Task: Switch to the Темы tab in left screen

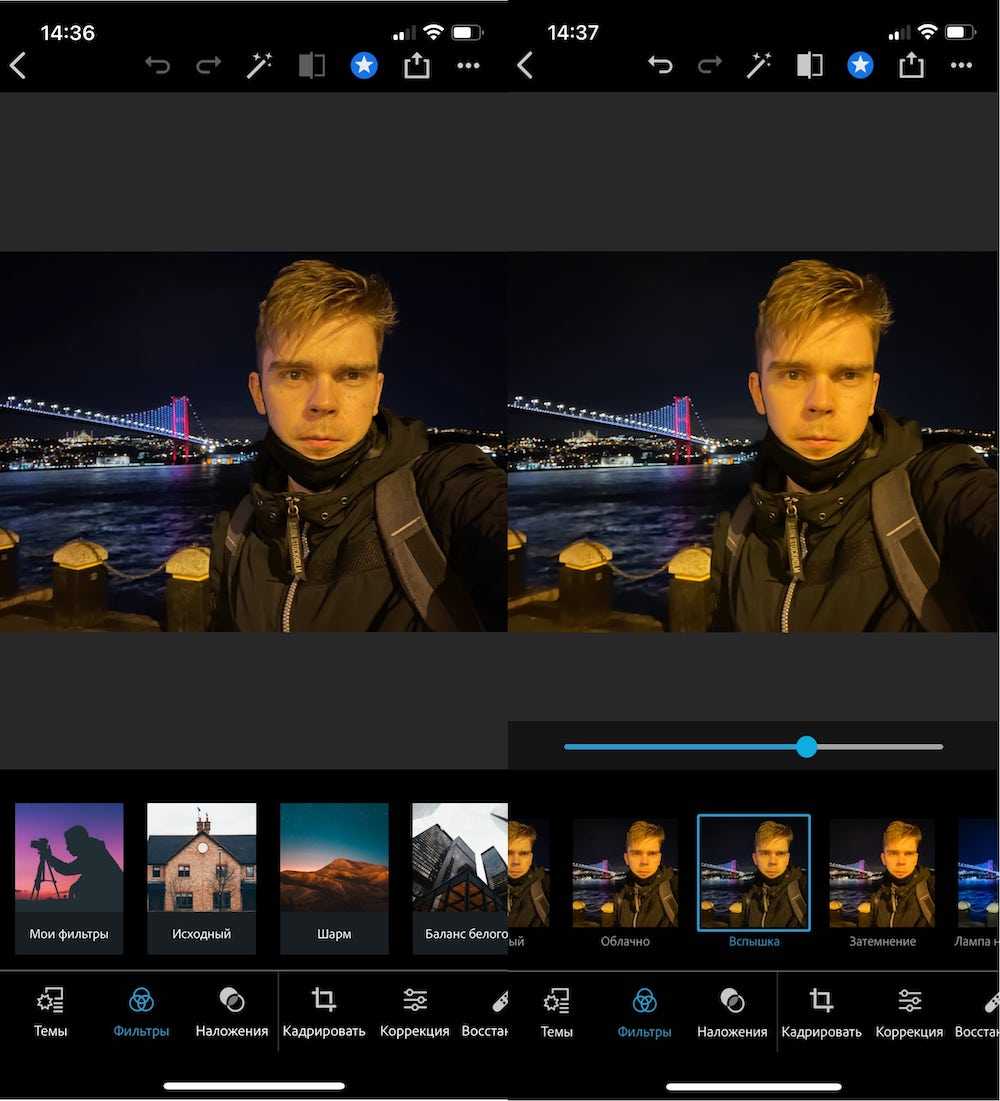Action: (50, 1012)
